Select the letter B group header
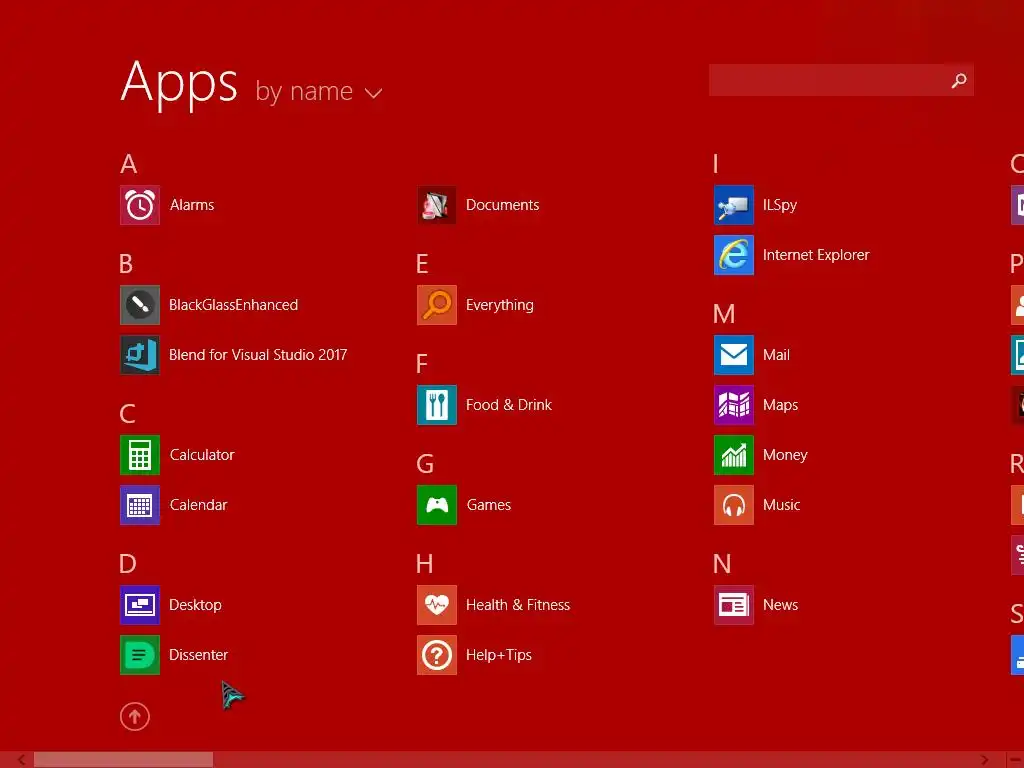The width and height of the screenshot is (1024, 768). point(126,264)
